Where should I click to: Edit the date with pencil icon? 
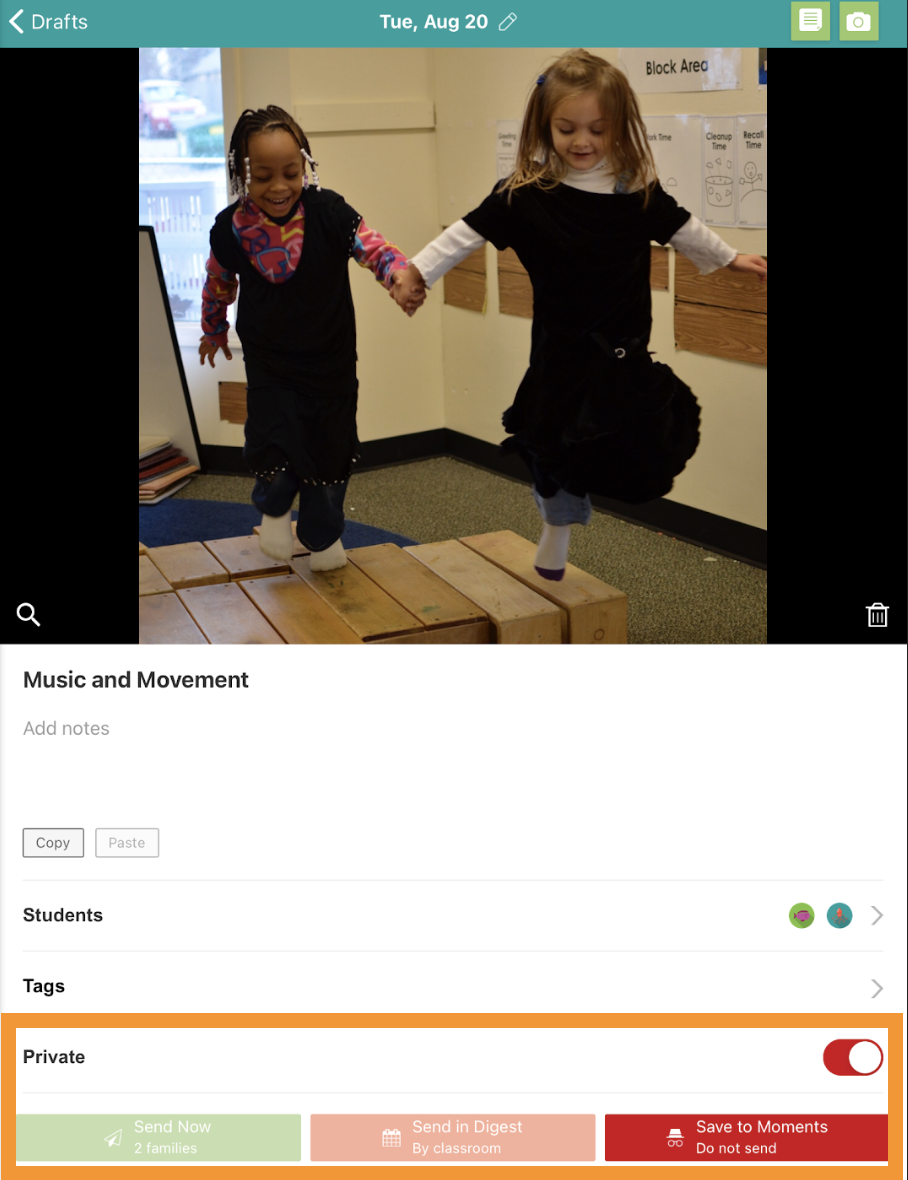(508, 22)
